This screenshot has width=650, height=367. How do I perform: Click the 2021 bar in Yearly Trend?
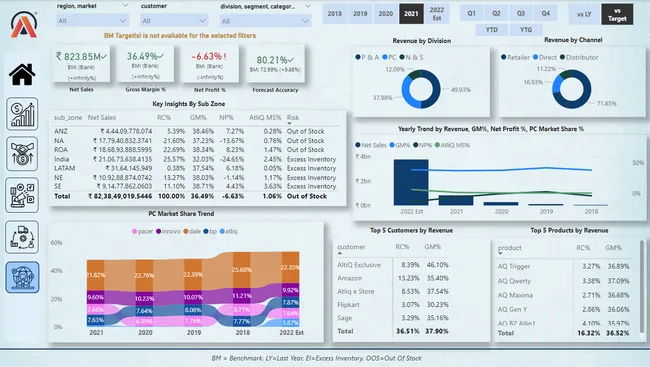point(456,200)
